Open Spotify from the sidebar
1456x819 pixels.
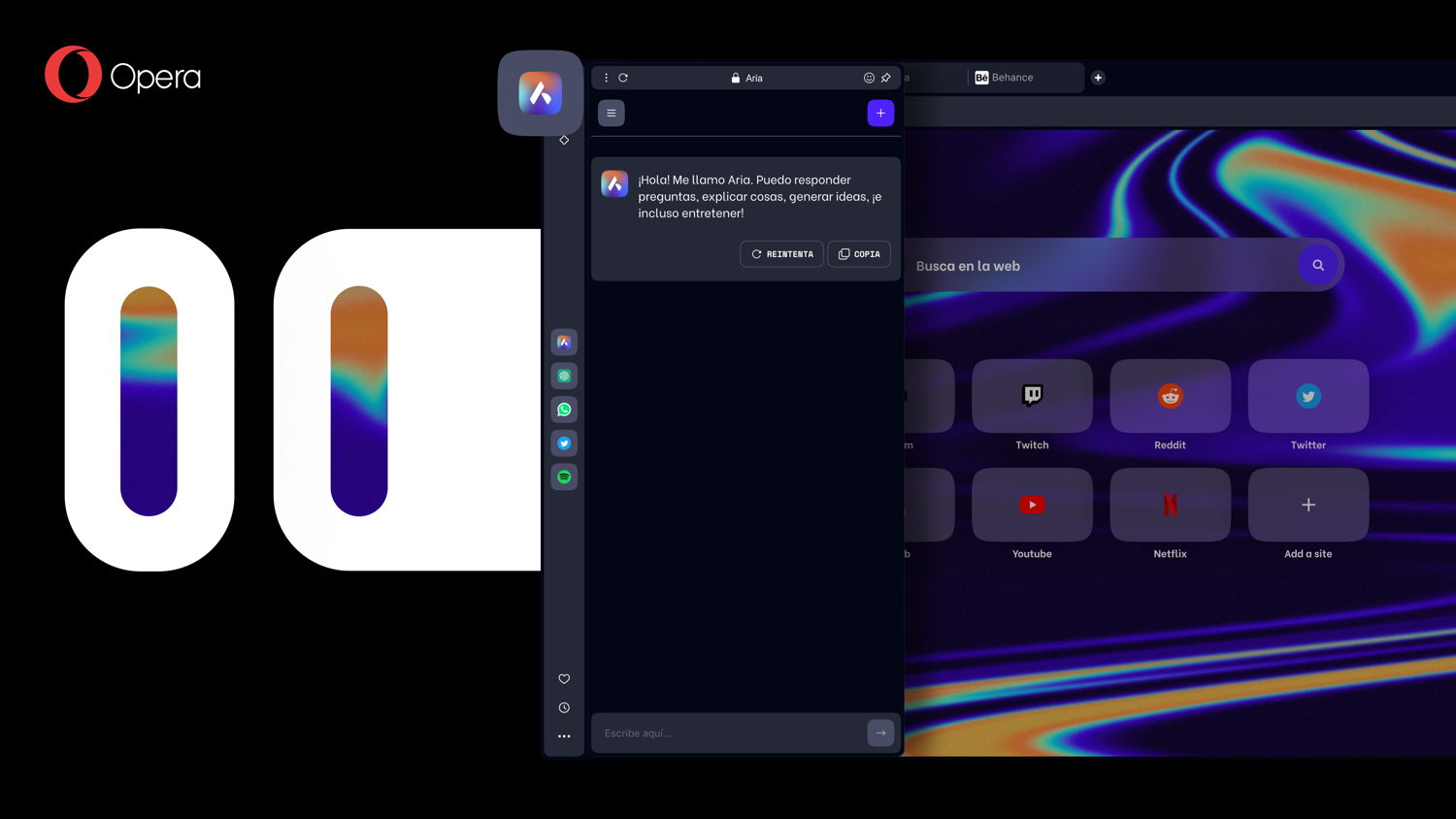point(564,477)
